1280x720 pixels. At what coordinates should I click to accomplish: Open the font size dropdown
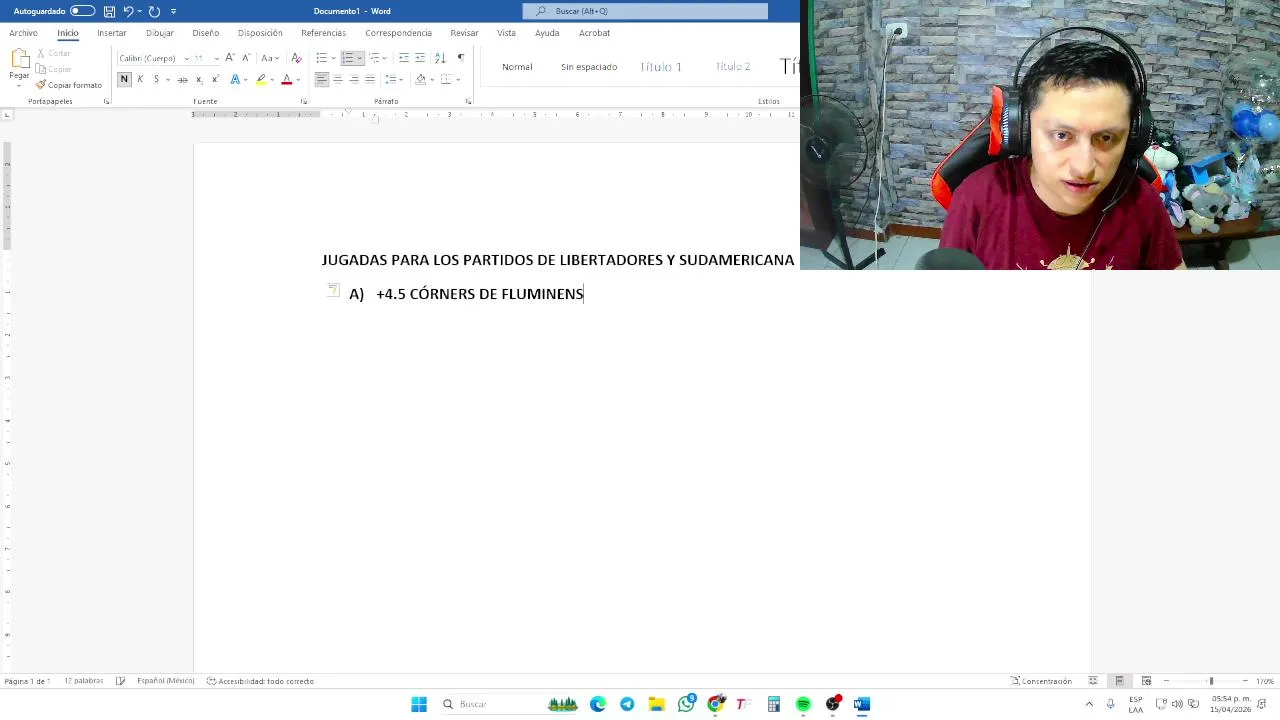[x=216, y=58]
